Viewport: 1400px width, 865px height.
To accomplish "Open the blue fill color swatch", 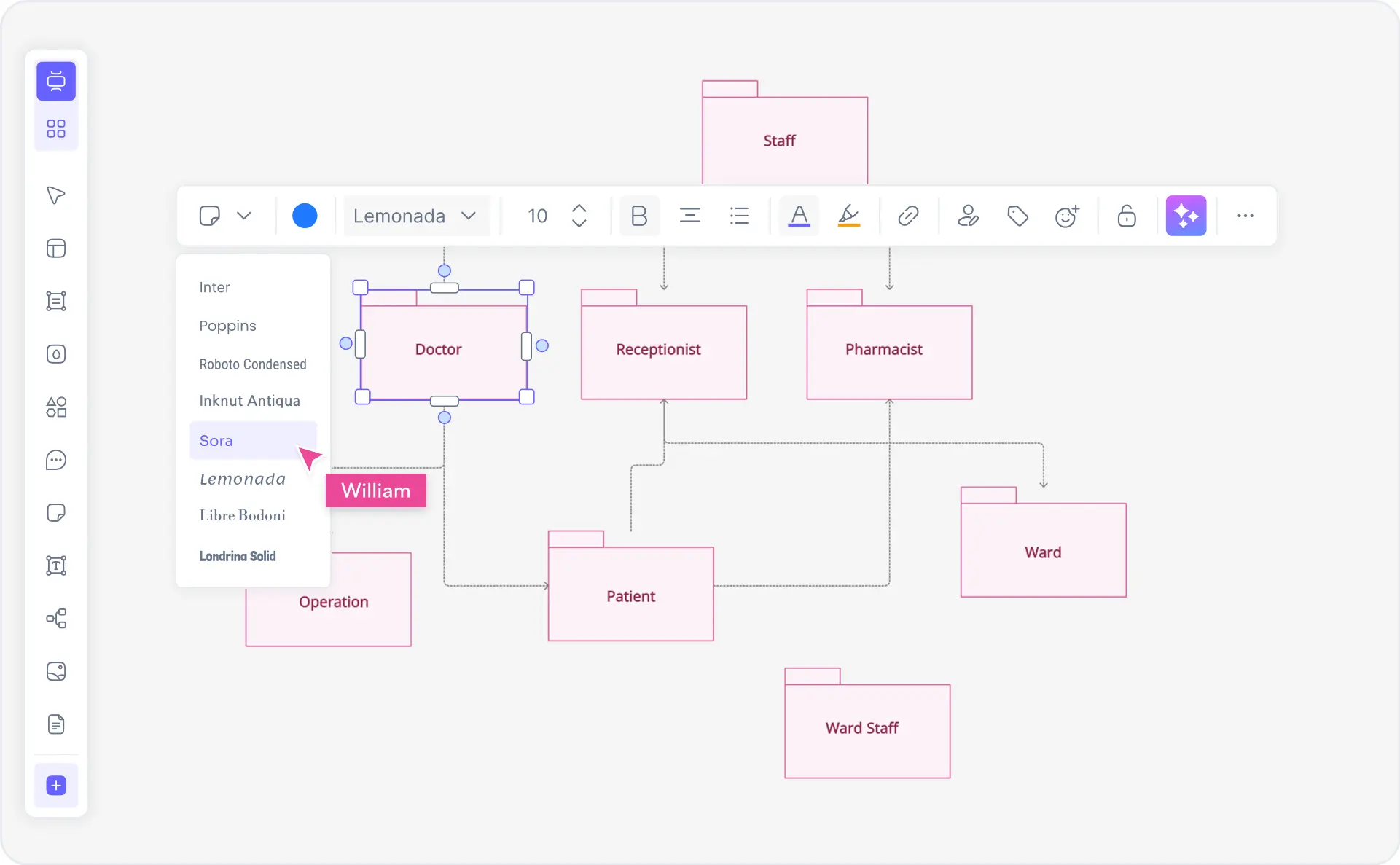I will coord(305,215).
